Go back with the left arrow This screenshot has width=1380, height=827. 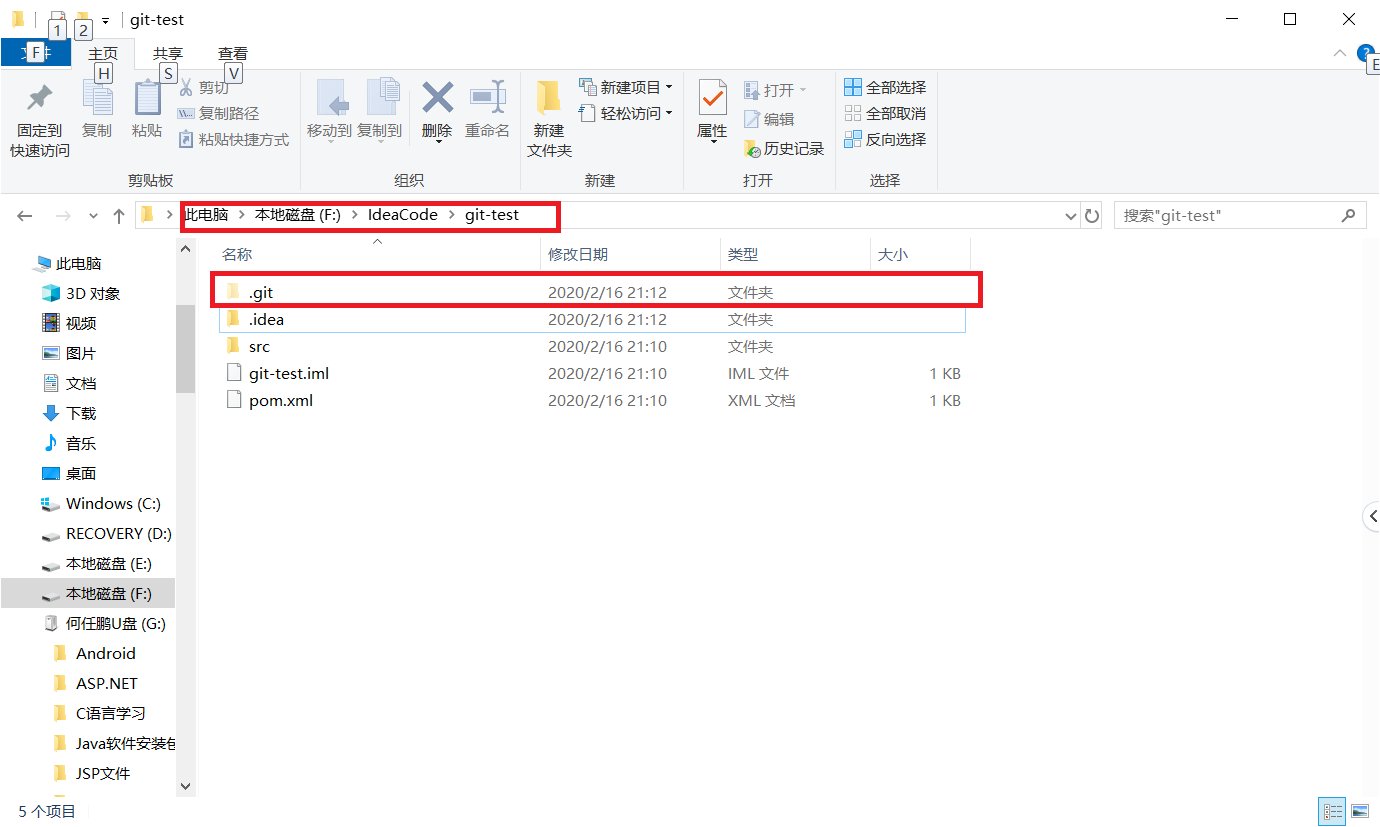[25, 215]
